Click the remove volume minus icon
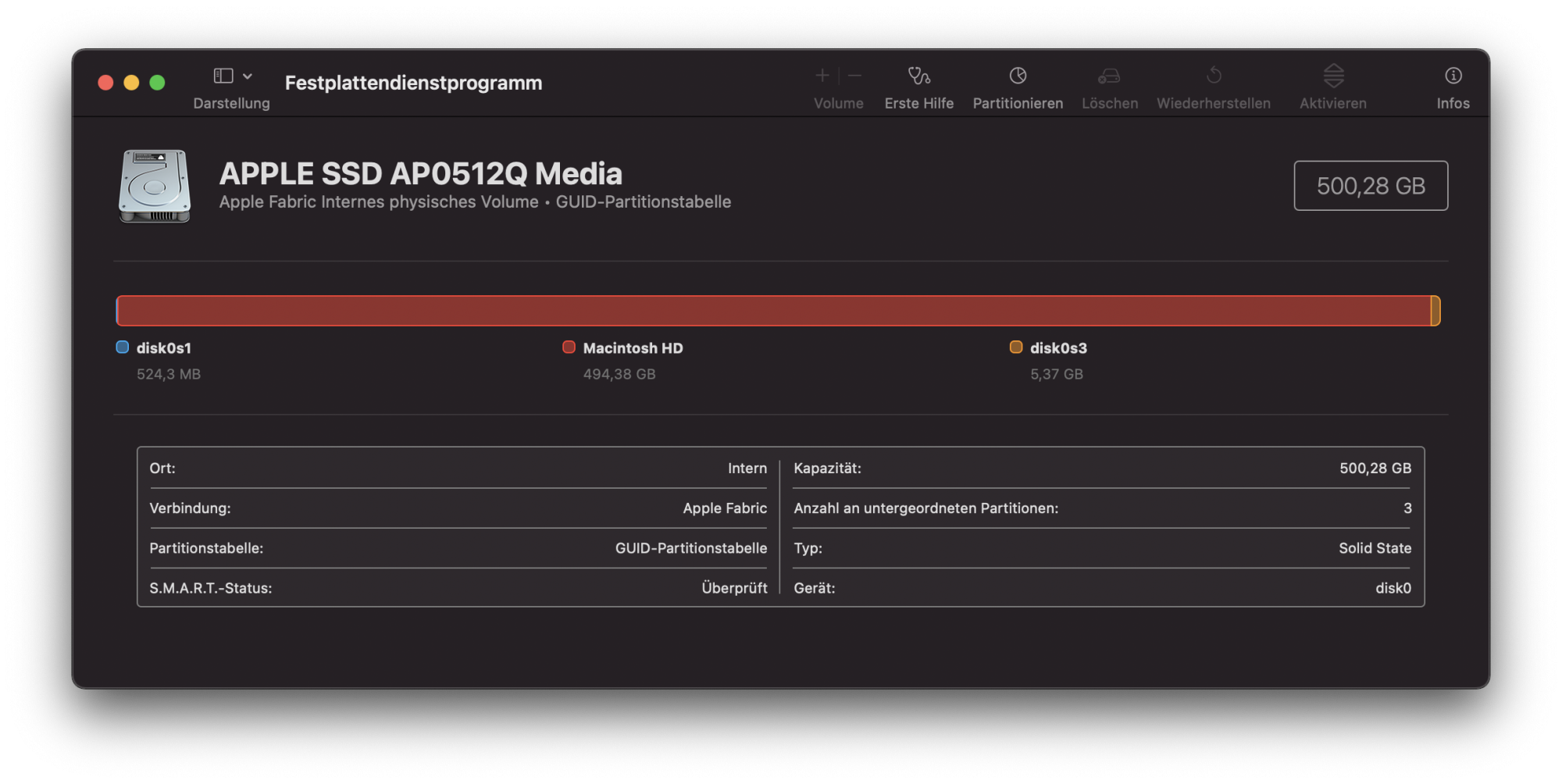 (855, 76)
